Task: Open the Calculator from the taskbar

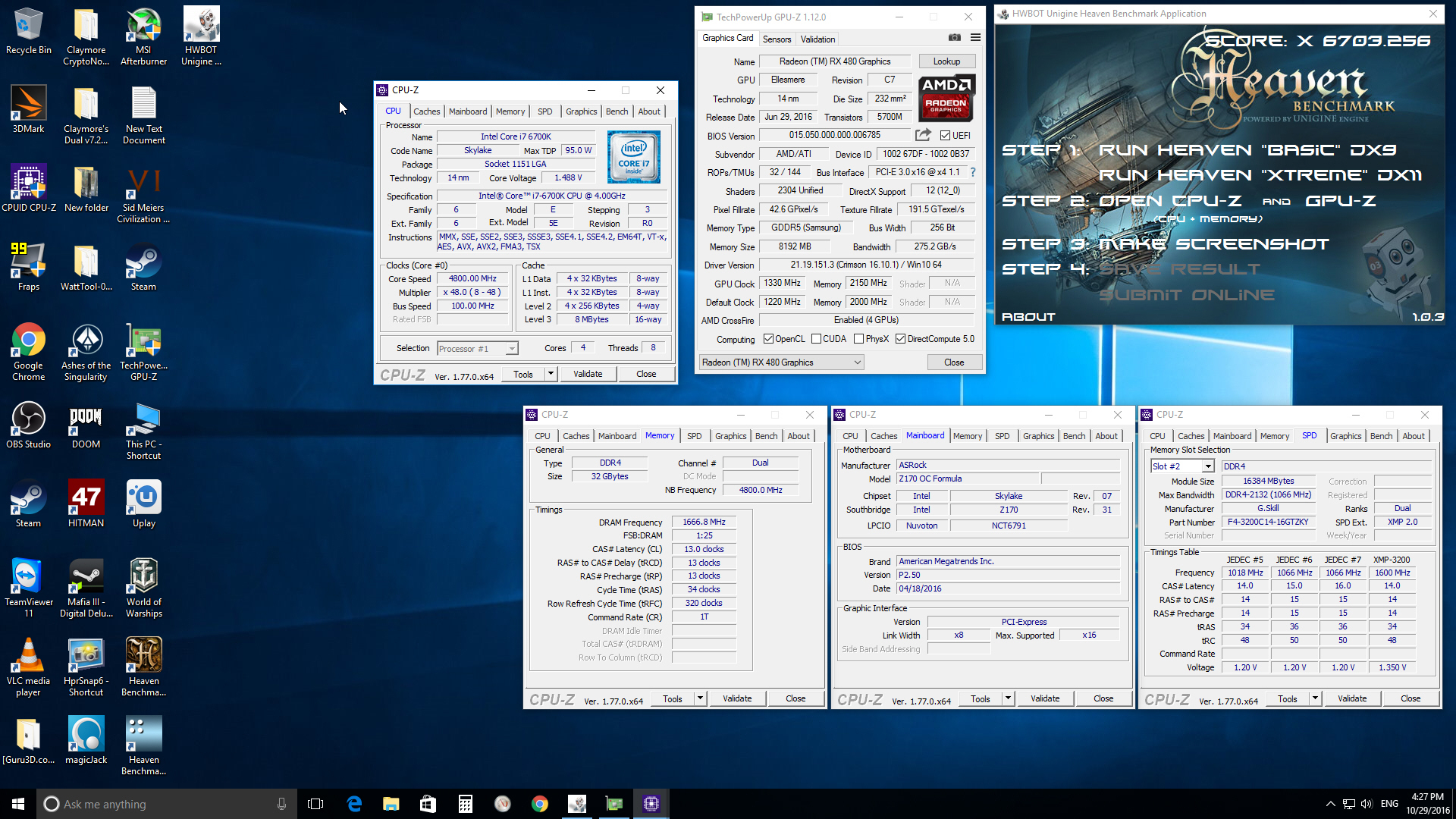Action: (465, 804)
